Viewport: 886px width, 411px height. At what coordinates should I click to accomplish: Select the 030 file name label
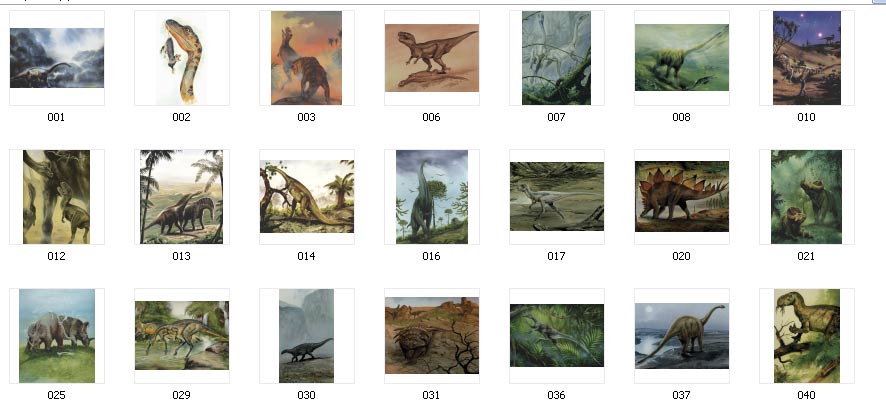(x=306, y=395)
